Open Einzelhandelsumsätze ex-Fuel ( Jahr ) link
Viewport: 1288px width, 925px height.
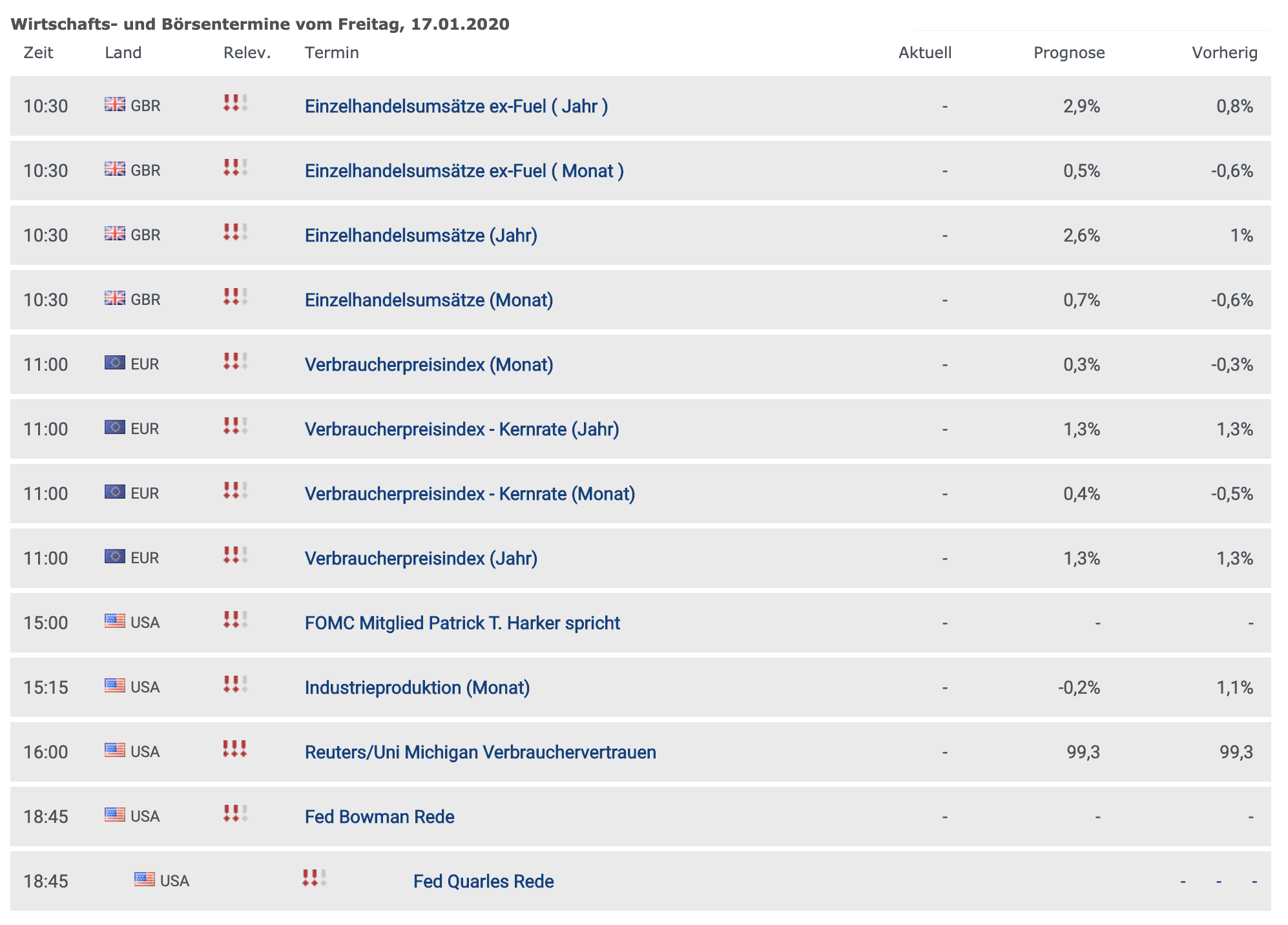[x=456, y=106]
